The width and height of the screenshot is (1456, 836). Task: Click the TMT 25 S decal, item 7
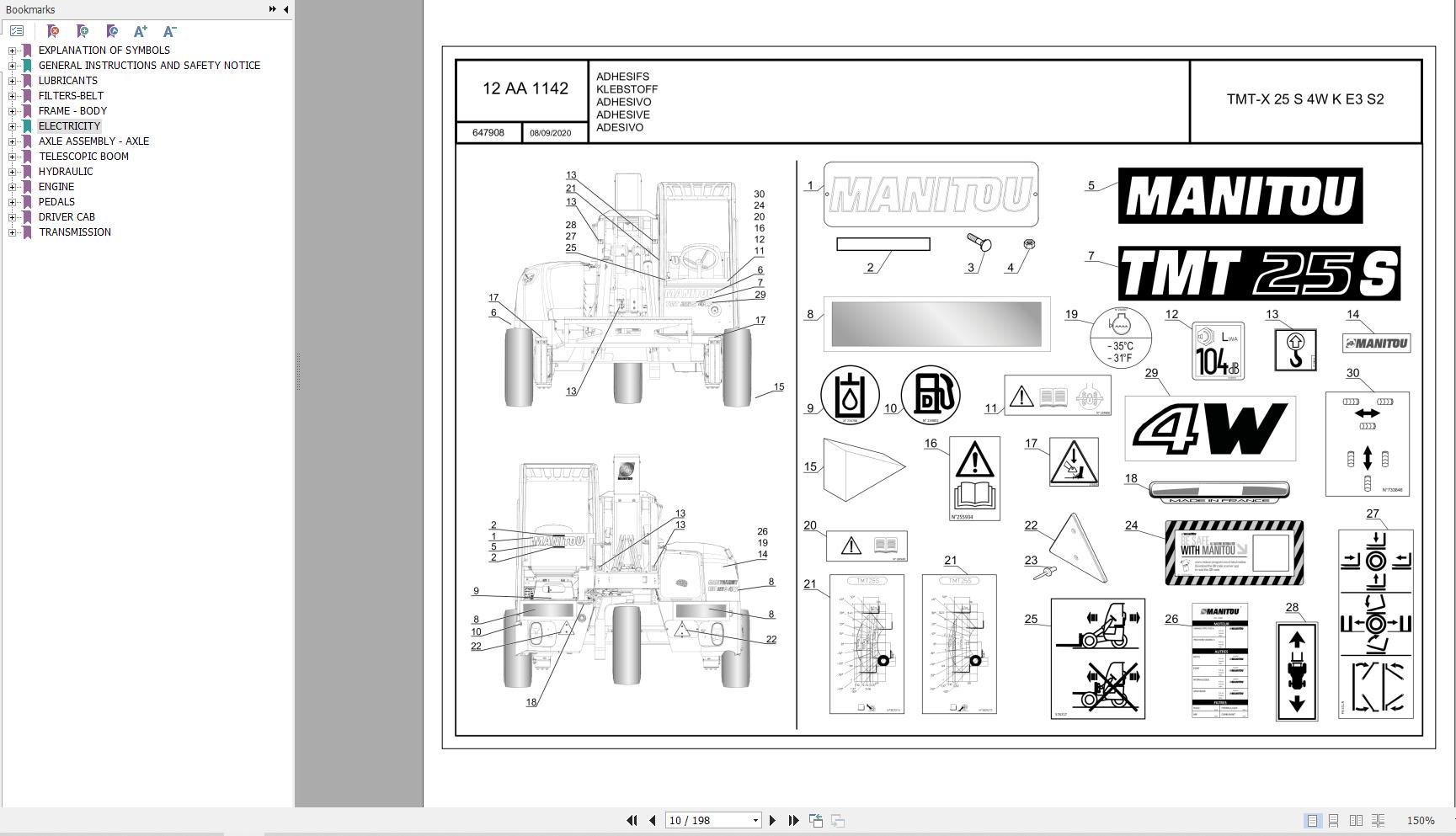pyautogui.click(x=1259, y=274)
